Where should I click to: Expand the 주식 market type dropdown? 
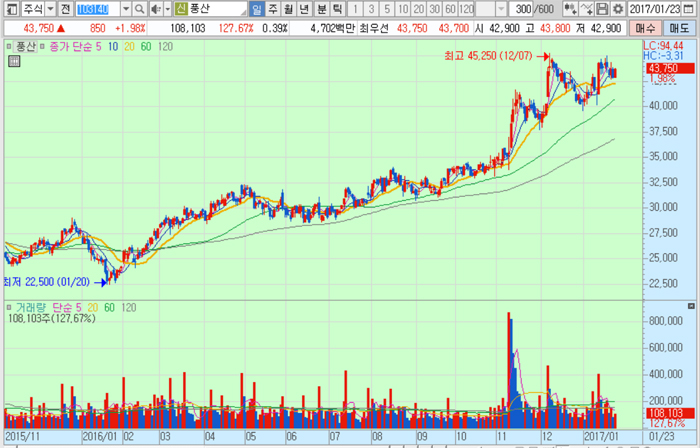point(51,9)
